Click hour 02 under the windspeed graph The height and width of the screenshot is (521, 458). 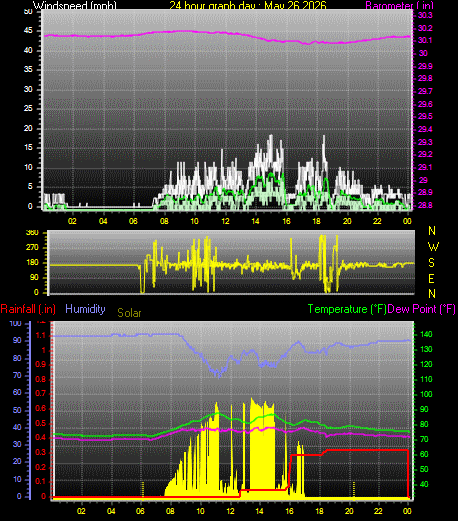click(x=72, y=221)
